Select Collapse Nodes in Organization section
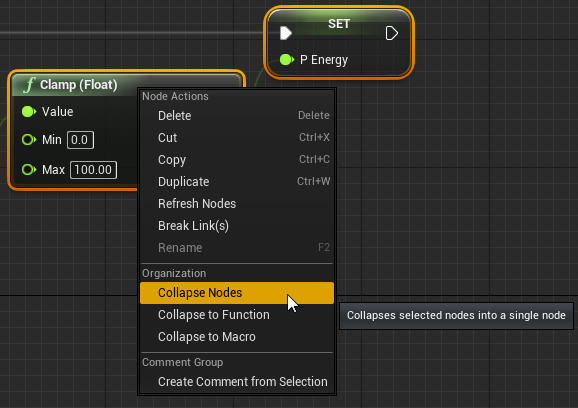Image resolution: width=578 pixels, height=408 pixels. click(x=237, y=293)
